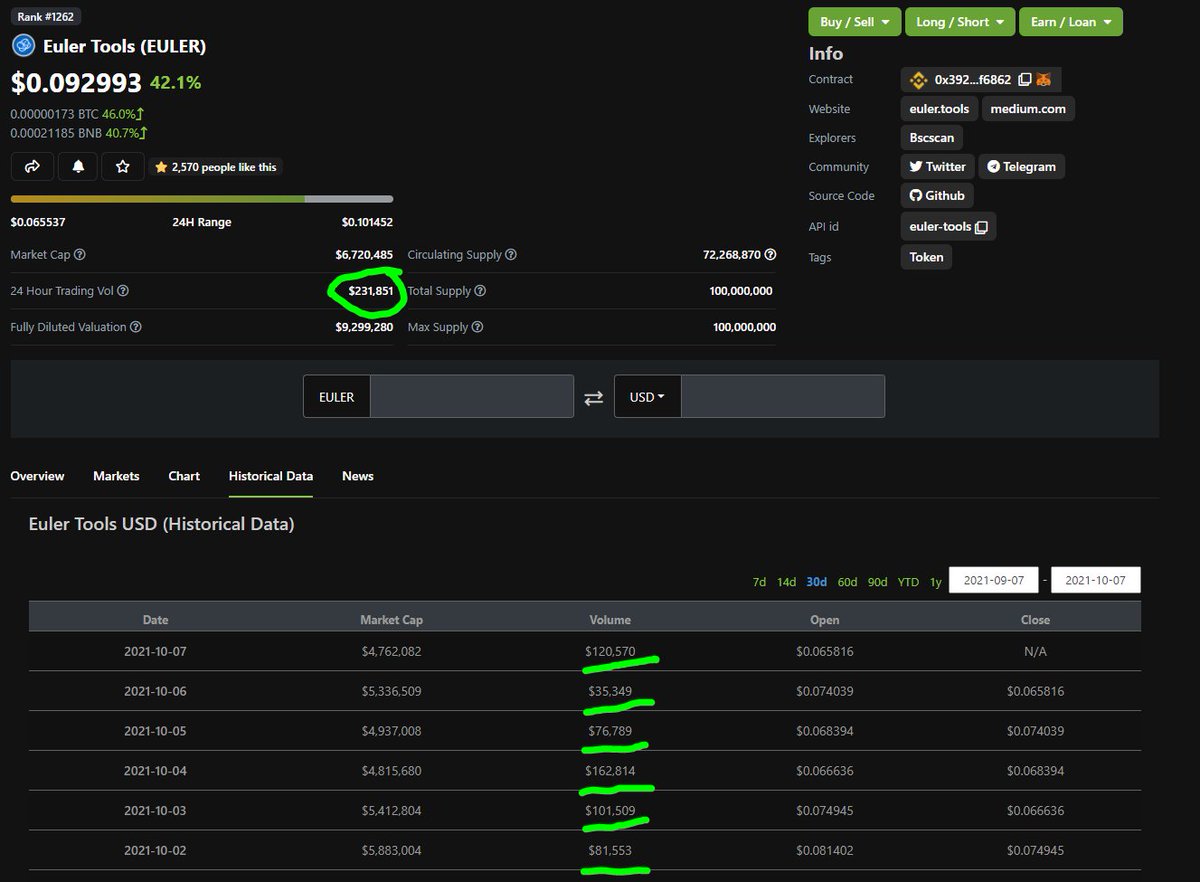The width and height of the screenshot is (1200, 882).
Task: Open the medium.com website link
Action: point(1028,109)
